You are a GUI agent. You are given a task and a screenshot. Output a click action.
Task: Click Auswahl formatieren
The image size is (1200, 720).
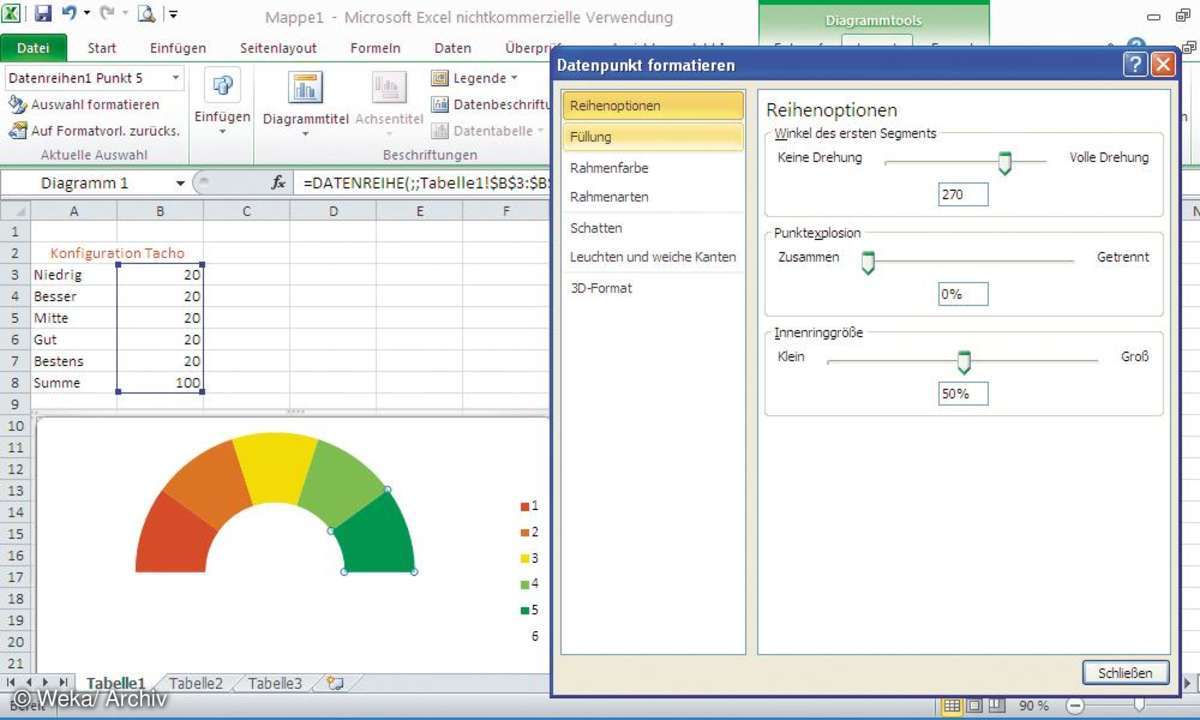[84, 104]
